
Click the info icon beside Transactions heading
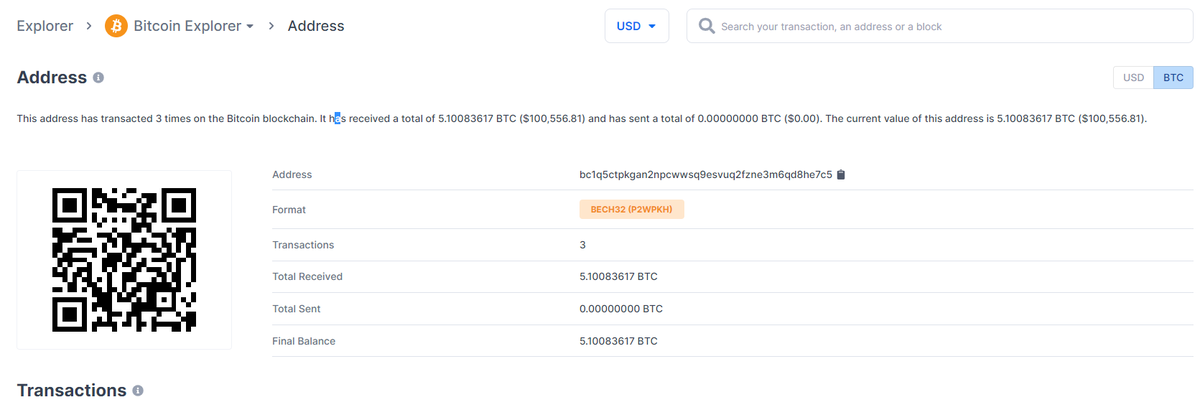[x=138, y=390]
